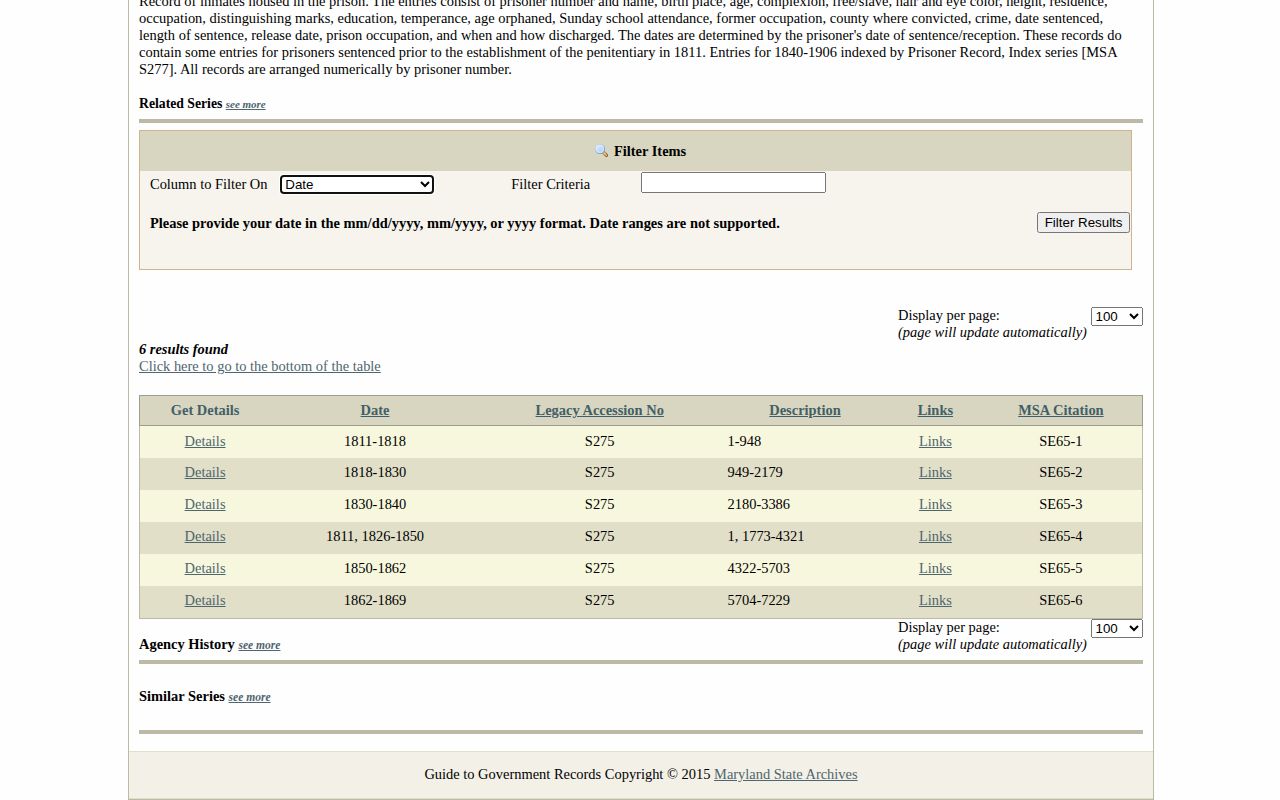1280x800 pixels.
Task: Open the Column to Filter On dropdown
Action: point(357,184)
